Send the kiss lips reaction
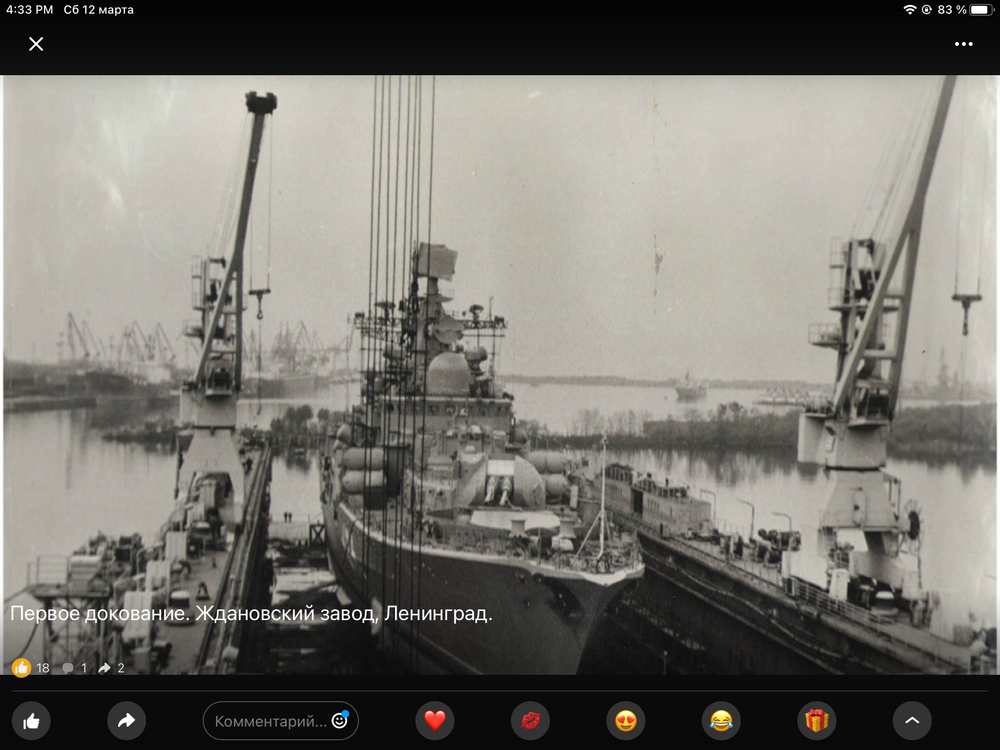The height and width of the screenshot is (750, 1000). coord(530,720)
